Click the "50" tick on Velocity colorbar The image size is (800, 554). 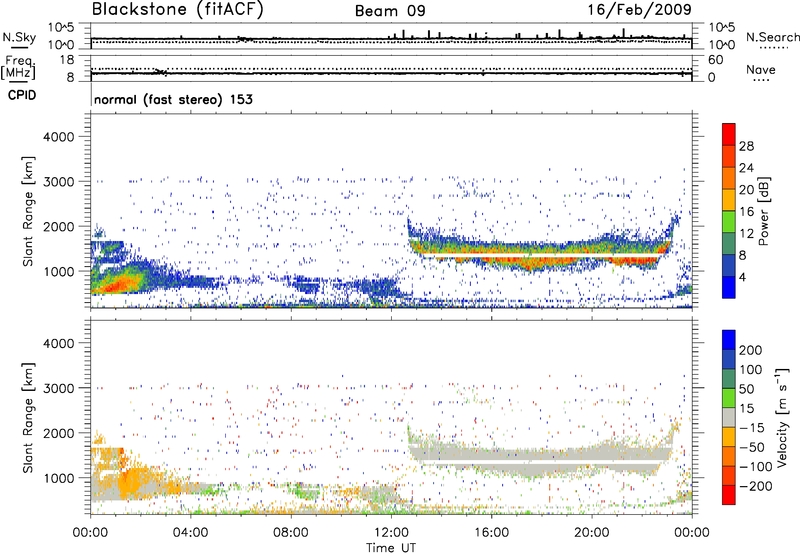point(746,389)
